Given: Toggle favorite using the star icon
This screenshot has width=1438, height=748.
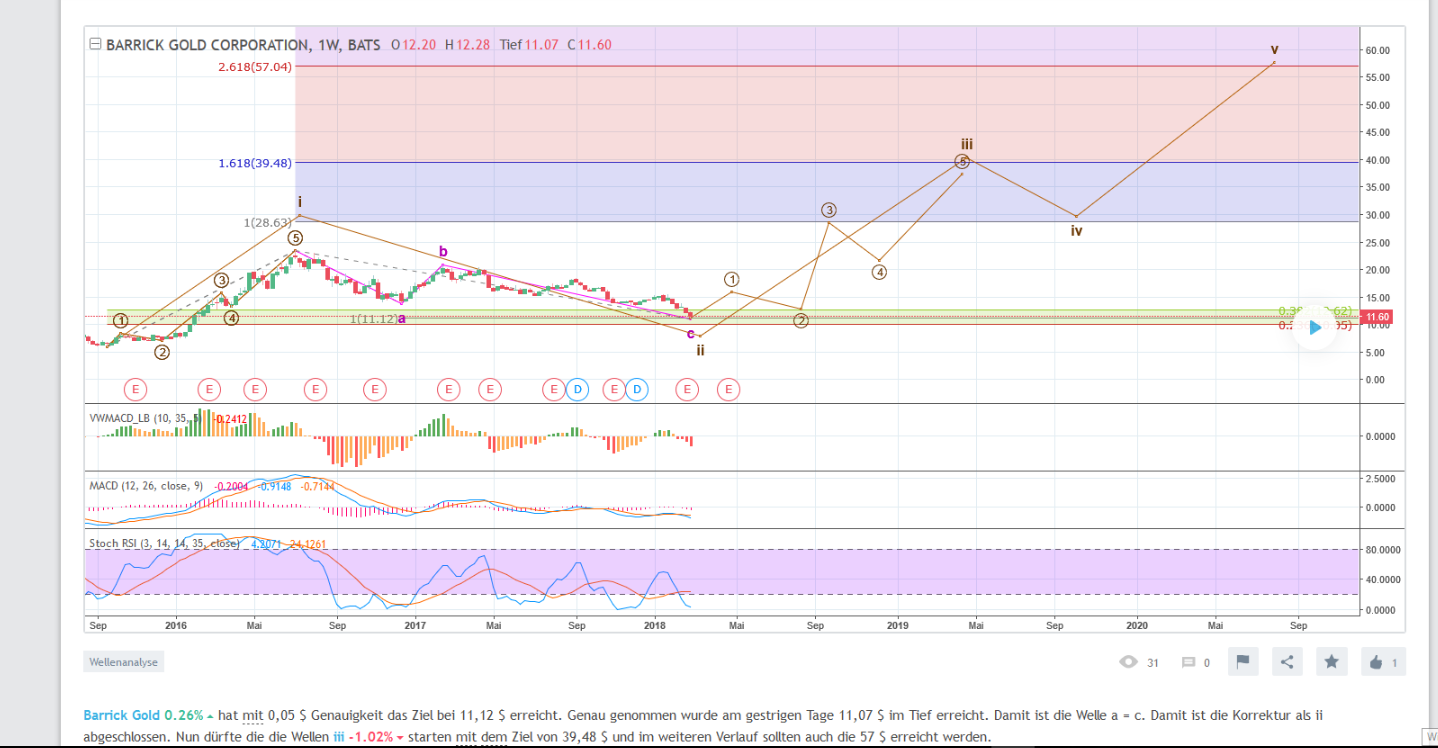Looking at the screenshot, I should [x=1331, y=661].
